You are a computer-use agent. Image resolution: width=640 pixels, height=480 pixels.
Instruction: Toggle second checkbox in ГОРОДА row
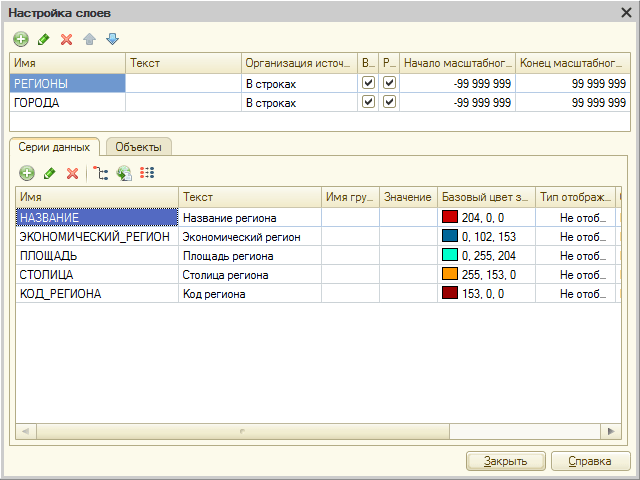[x=389, y=102]
